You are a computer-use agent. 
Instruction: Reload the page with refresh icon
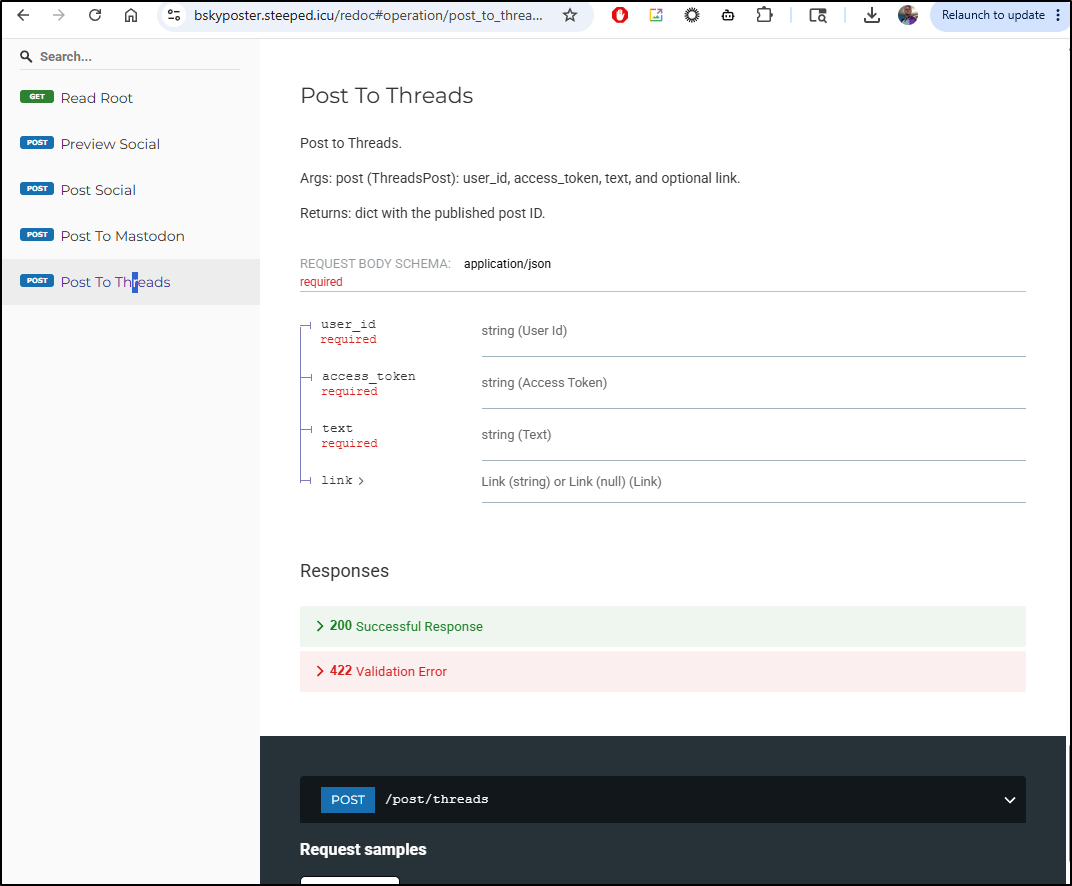95,15
